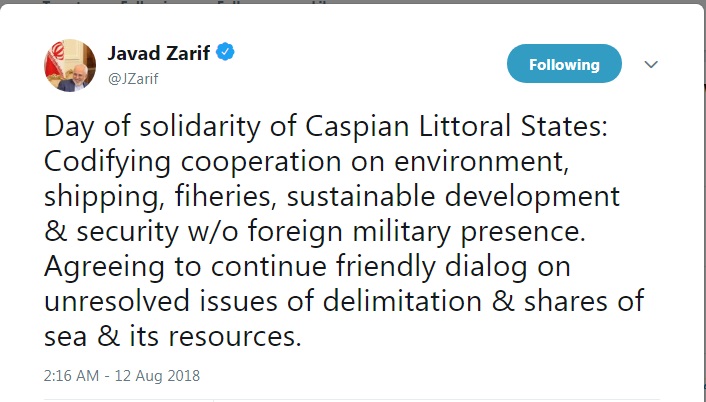The image size is (706, 402).
Task: Open the tweet options chevron menu
Action: [651, 65]
